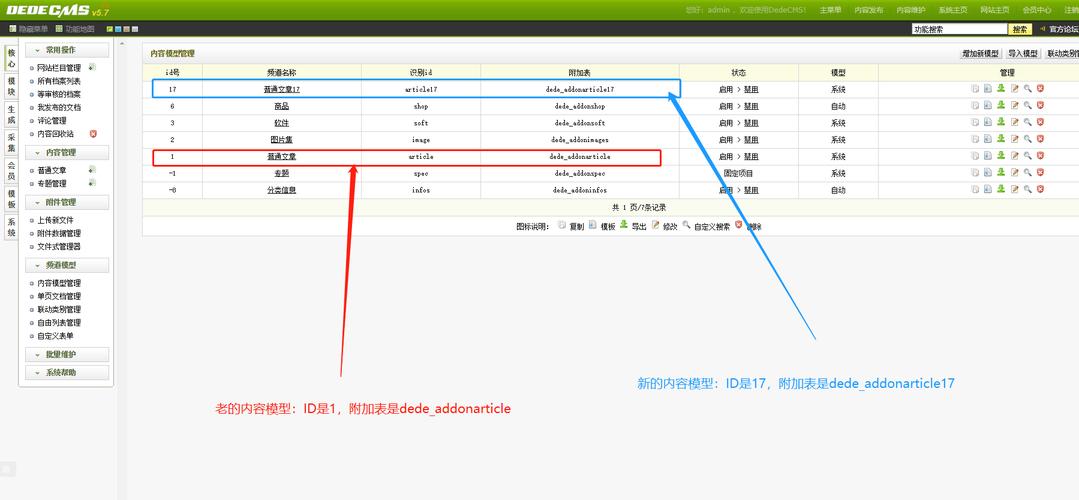
Task: Click the yellow 搜索 button
Action: point(1020,29)
